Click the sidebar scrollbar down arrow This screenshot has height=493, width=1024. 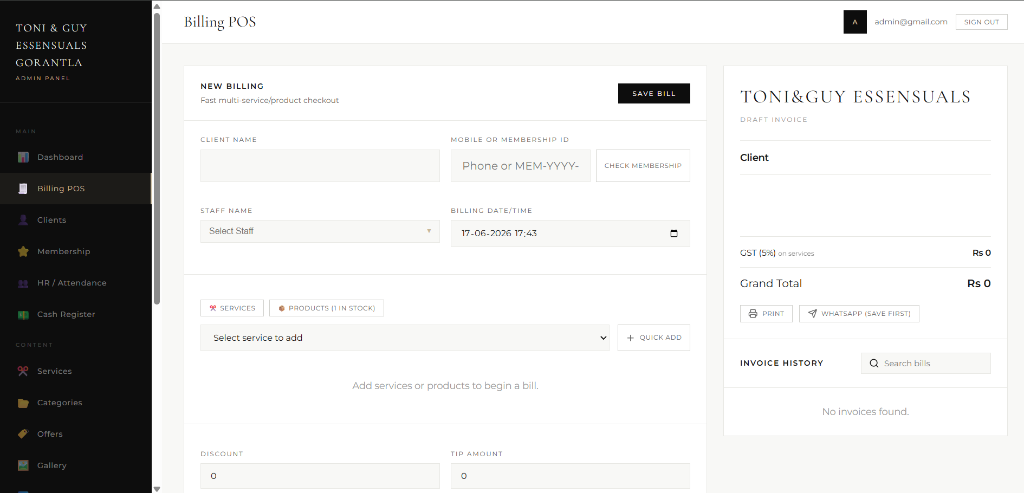[157, 488]
